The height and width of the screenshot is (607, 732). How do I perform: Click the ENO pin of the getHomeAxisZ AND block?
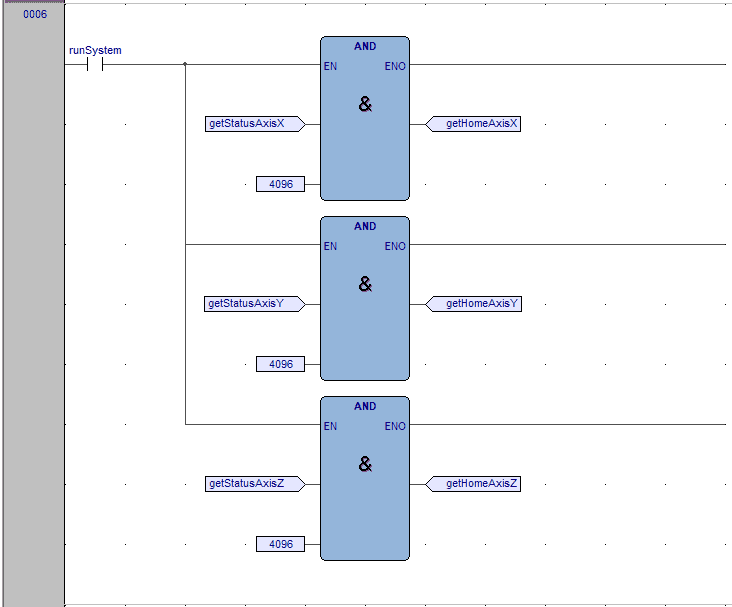(395, 426)
